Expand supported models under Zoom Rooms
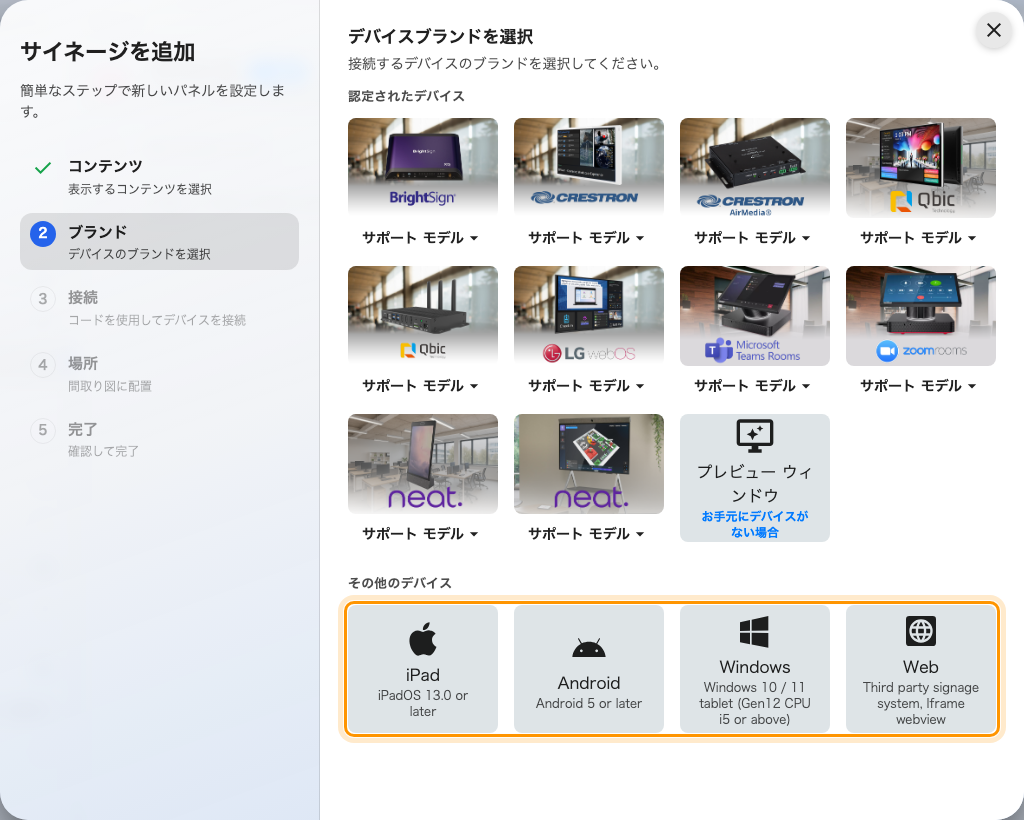 pyautogui.click(x=918, y=386)
